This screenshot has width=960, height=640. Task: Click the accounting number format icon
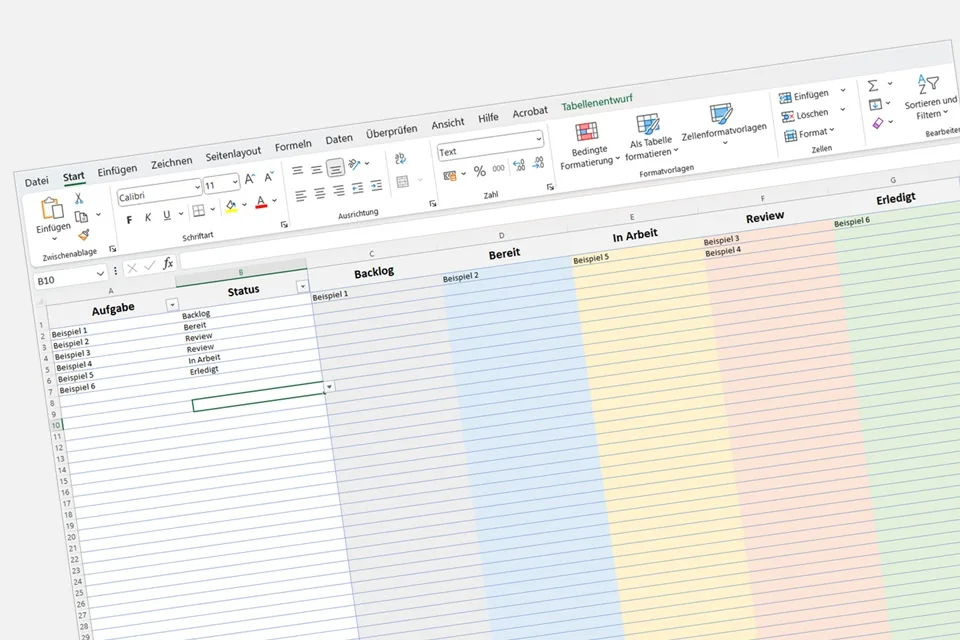point(450,176)
